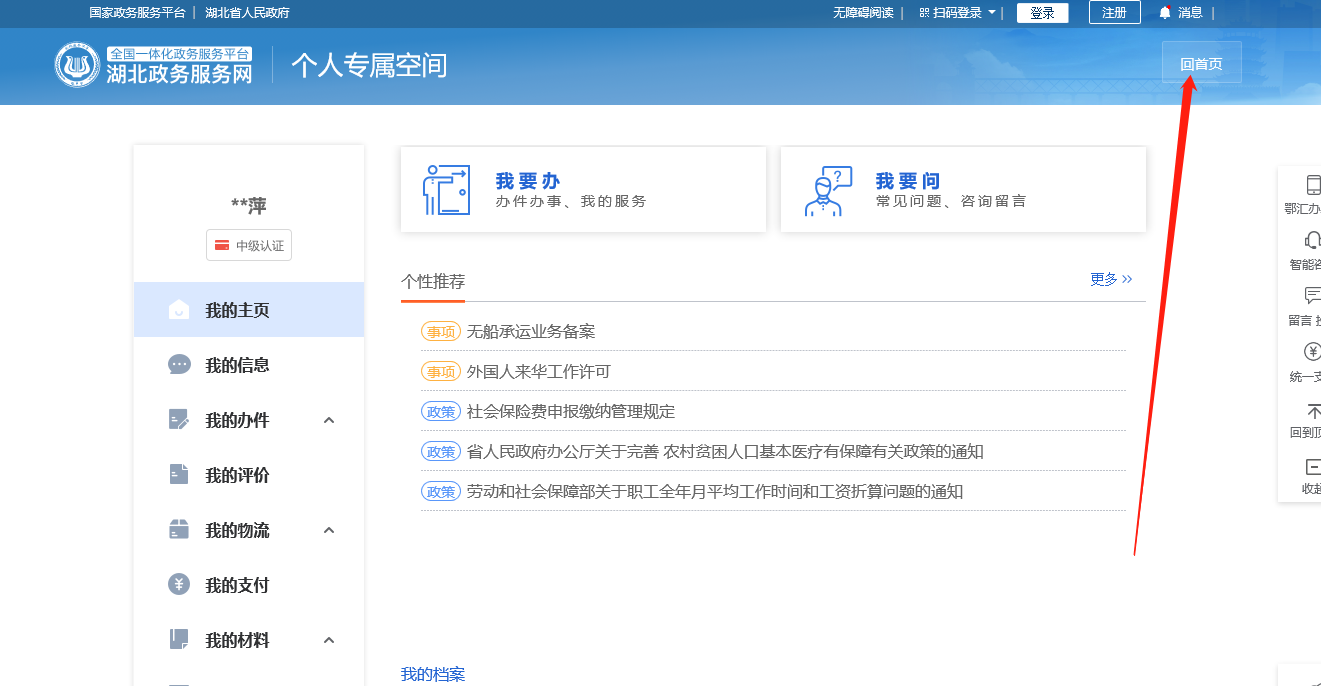The height and width of the screenshot is (686, 1321).
Task: Click the 我的材料 folder icon
Action: (x=179, y=640)
